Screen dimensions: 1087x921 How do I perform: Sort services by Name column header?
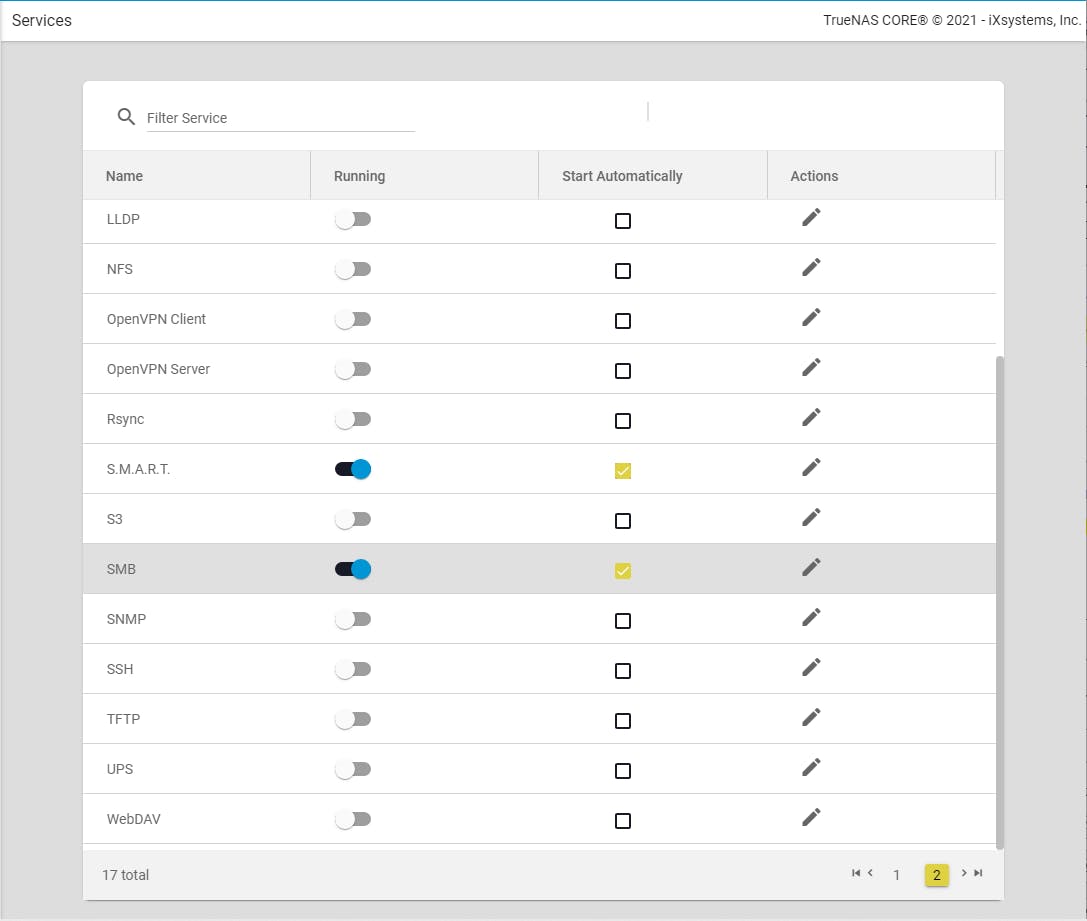[125, 176]
